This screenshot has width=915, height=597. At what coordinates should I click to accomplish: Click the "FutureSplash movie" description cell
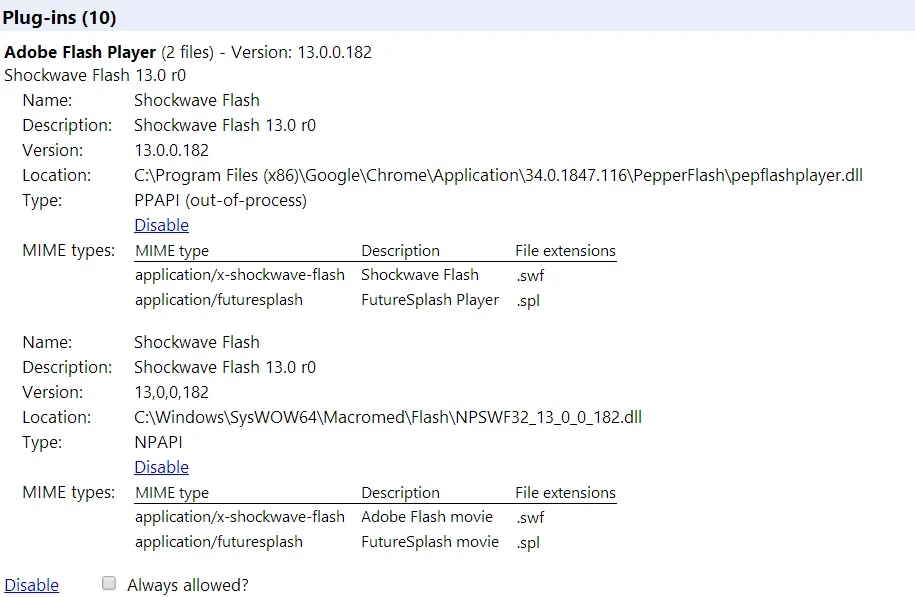coord(430,542)
